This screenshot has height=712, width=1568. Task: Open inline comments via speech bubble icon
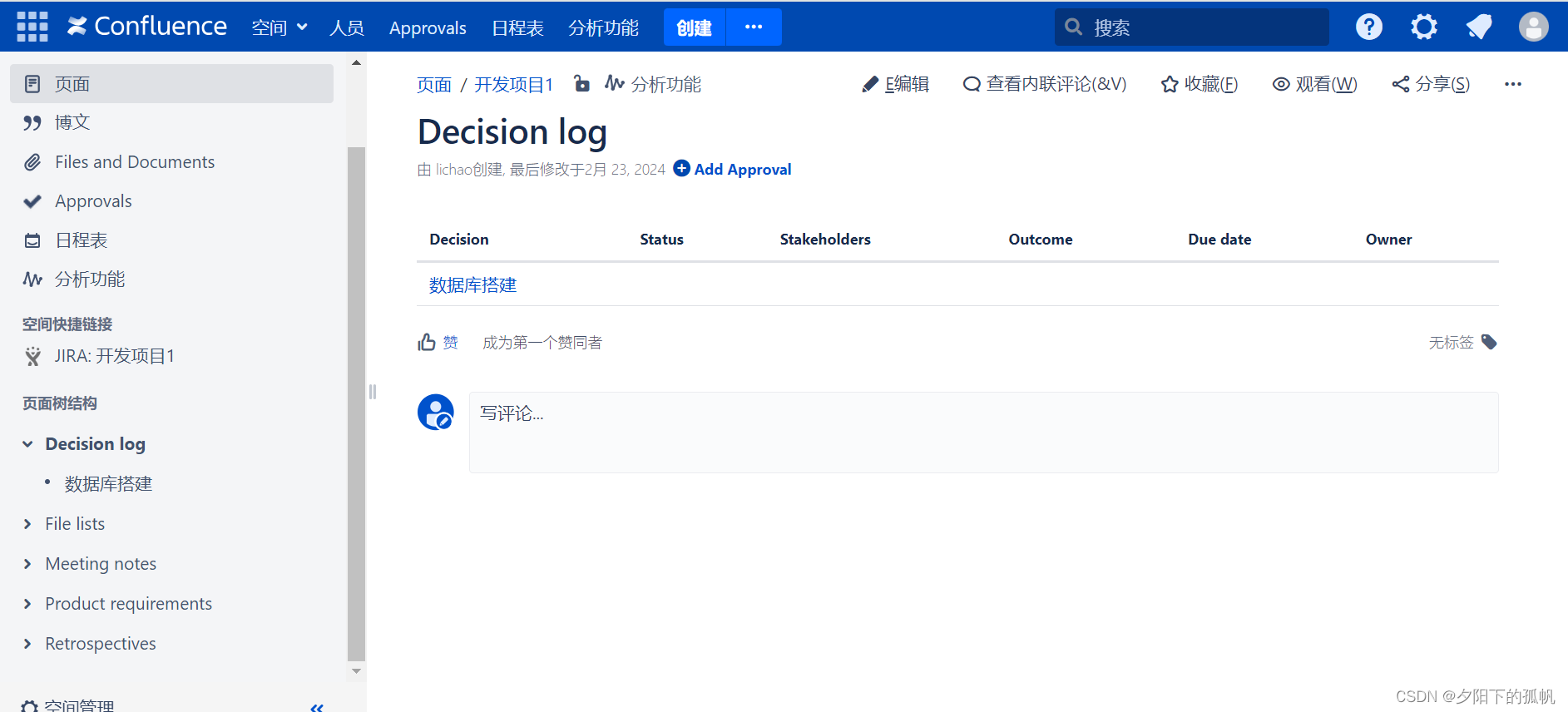[971, 84]
